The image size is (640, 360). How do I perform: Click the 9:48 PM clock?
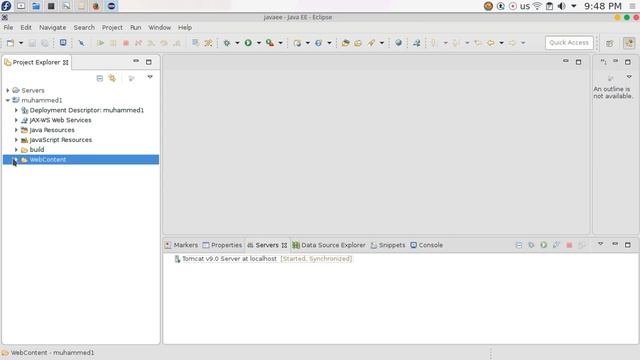602,6
